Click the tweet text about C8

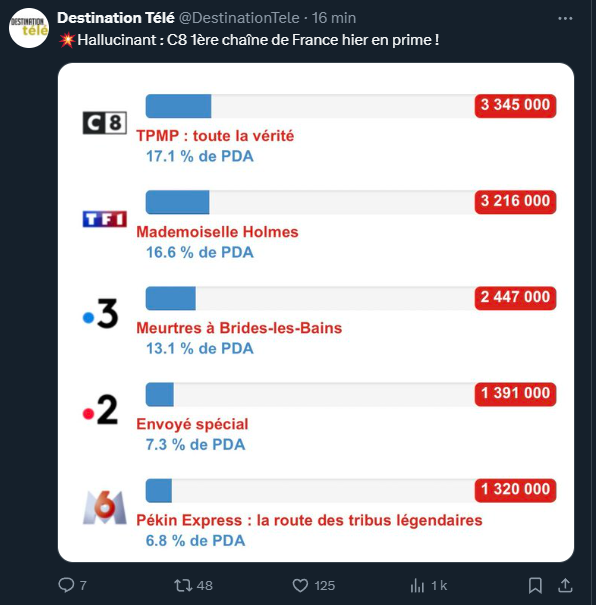point(249,40)
